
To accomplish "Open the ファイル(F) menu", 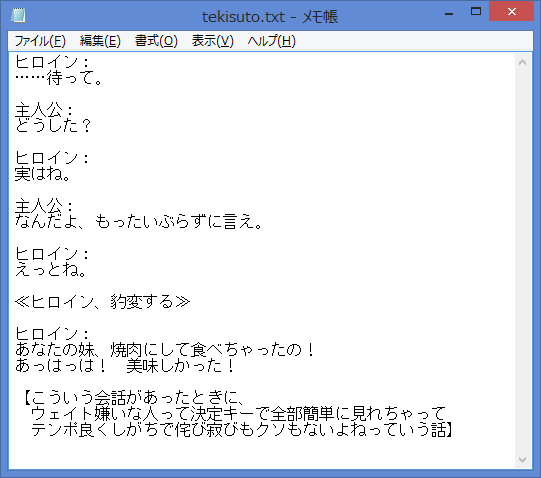I will click(40, 41).
